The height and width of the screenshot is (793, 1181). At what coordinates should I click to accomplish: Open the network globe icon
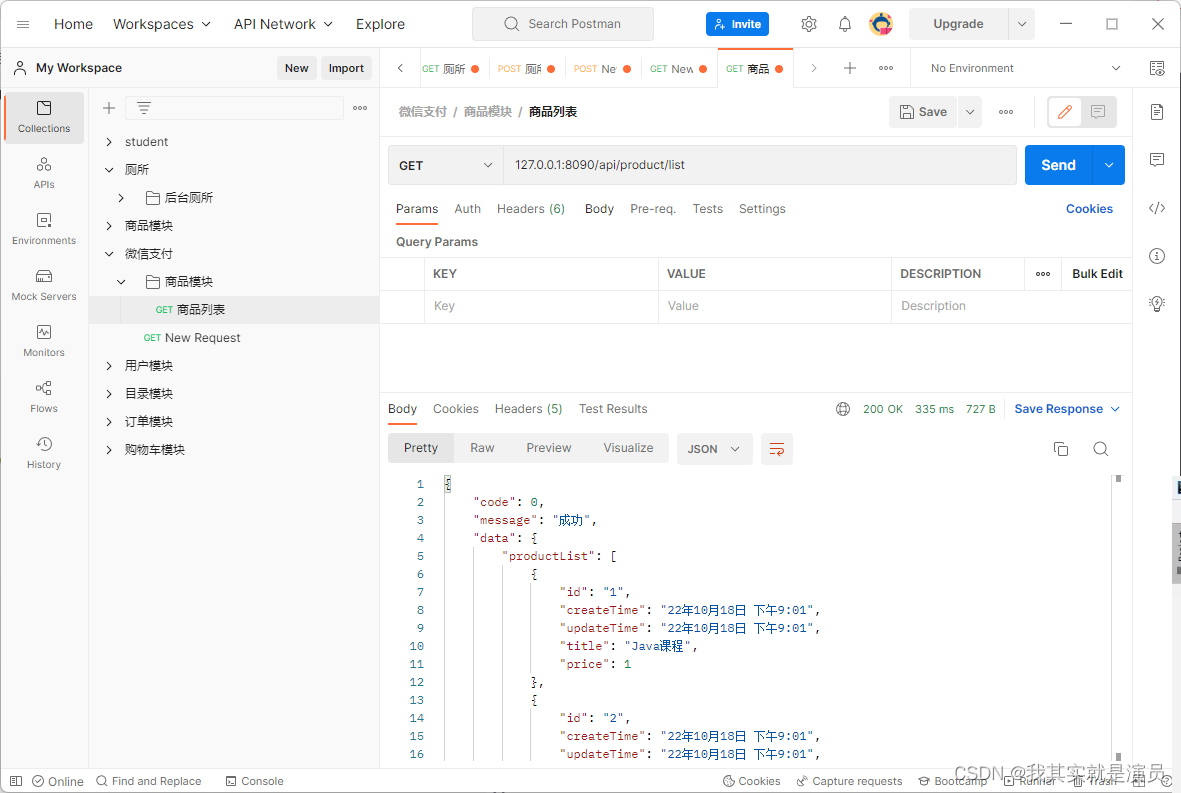click(843, 409)
